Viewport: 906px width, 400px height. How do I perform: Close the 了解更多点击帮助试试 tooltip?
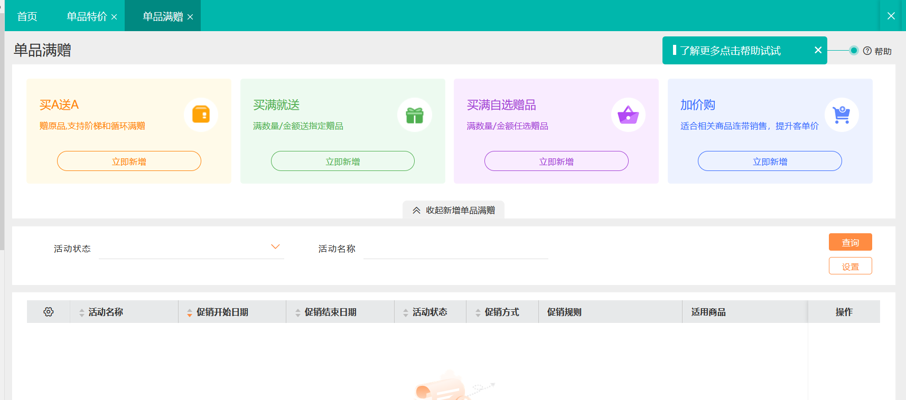point(818,50)
